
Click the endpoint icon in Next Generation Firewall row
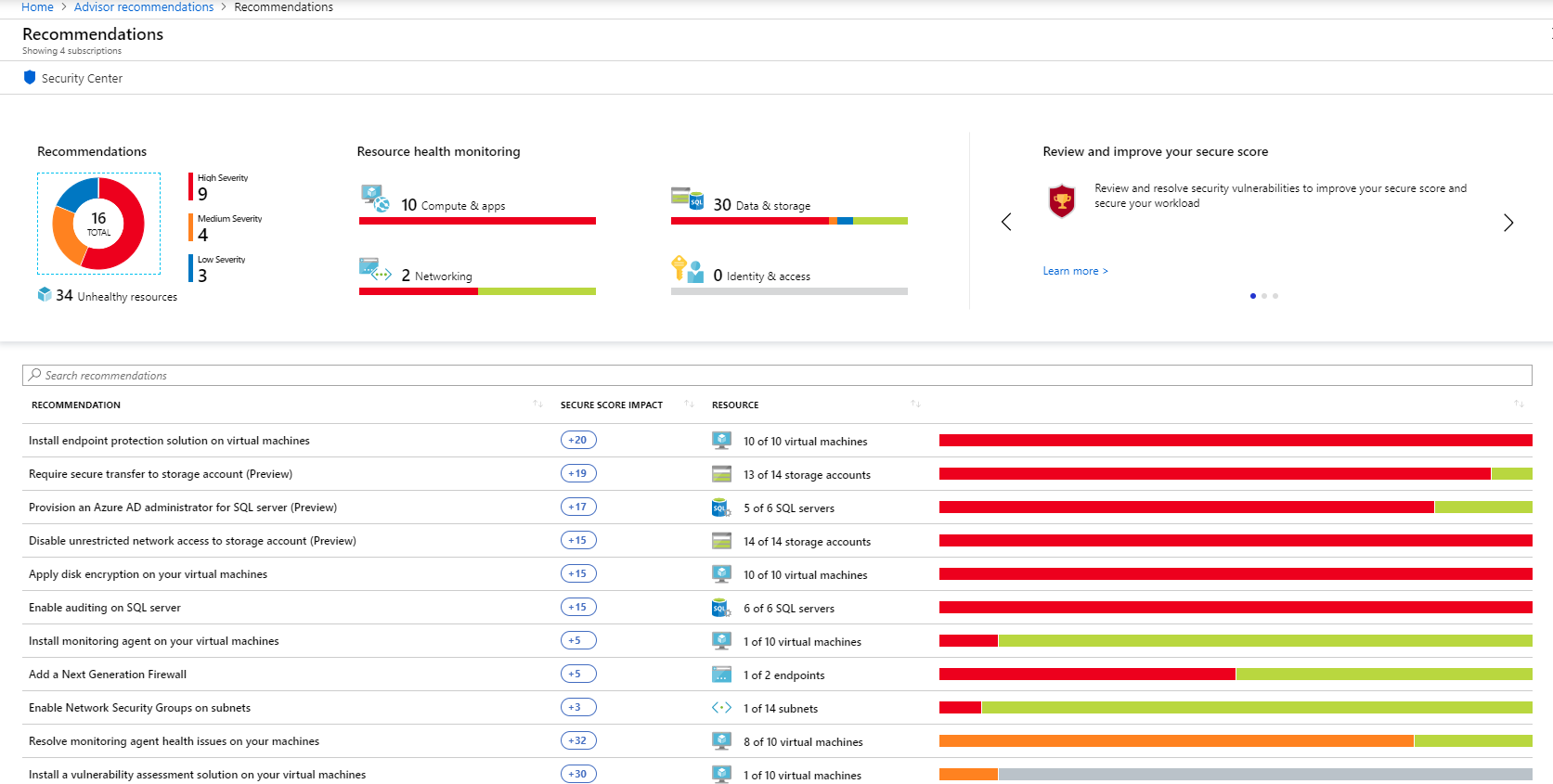[x=721, y=675]
